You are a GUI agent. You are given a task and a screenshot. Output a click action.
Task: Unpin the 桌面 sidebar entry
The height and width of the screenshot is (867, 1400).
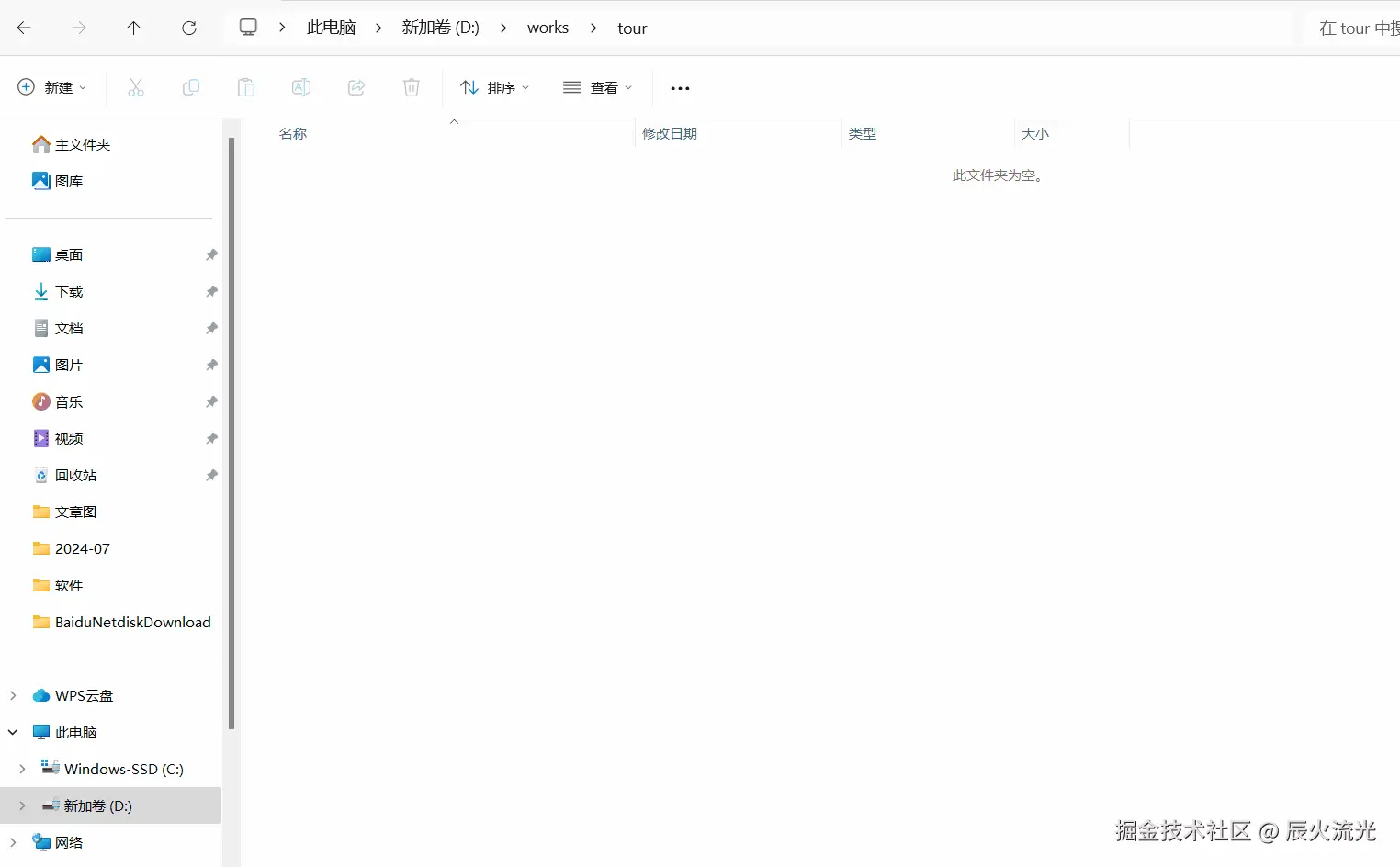(x=210, y=254)
